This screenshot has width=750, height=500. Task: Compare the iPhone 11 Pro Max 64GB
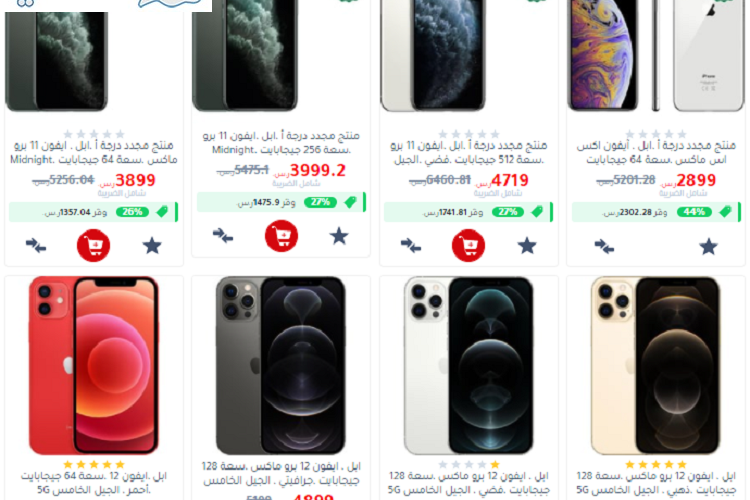(x=36, y=245)
